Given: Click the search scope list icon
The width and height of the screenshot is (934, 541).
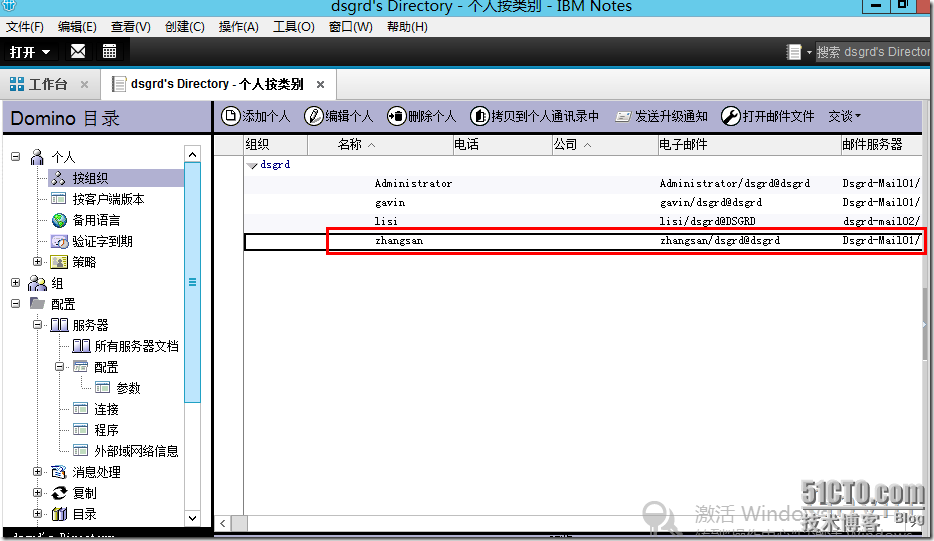Looking at the screenshot, I should coord(793,52).
